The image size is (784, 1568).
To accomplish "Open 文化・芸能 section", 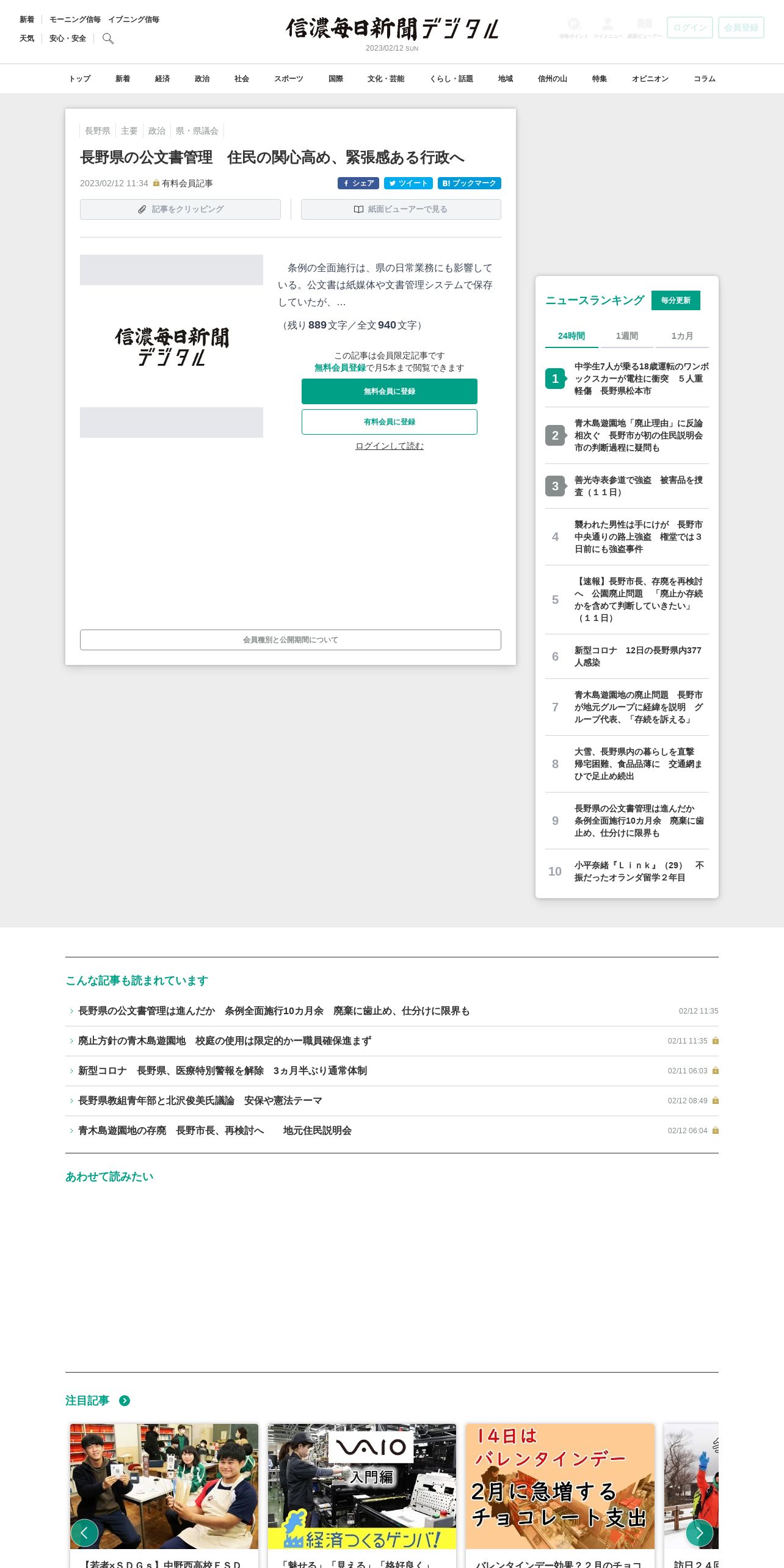I will (386, 79).
